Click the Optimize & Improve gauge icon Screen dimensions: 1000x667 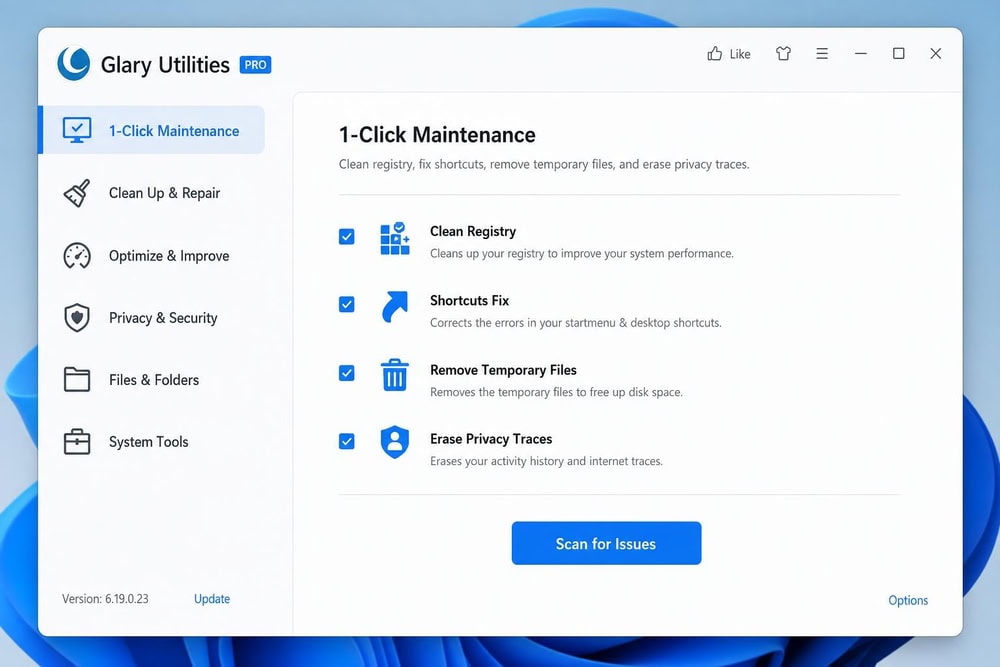[77, 255]
